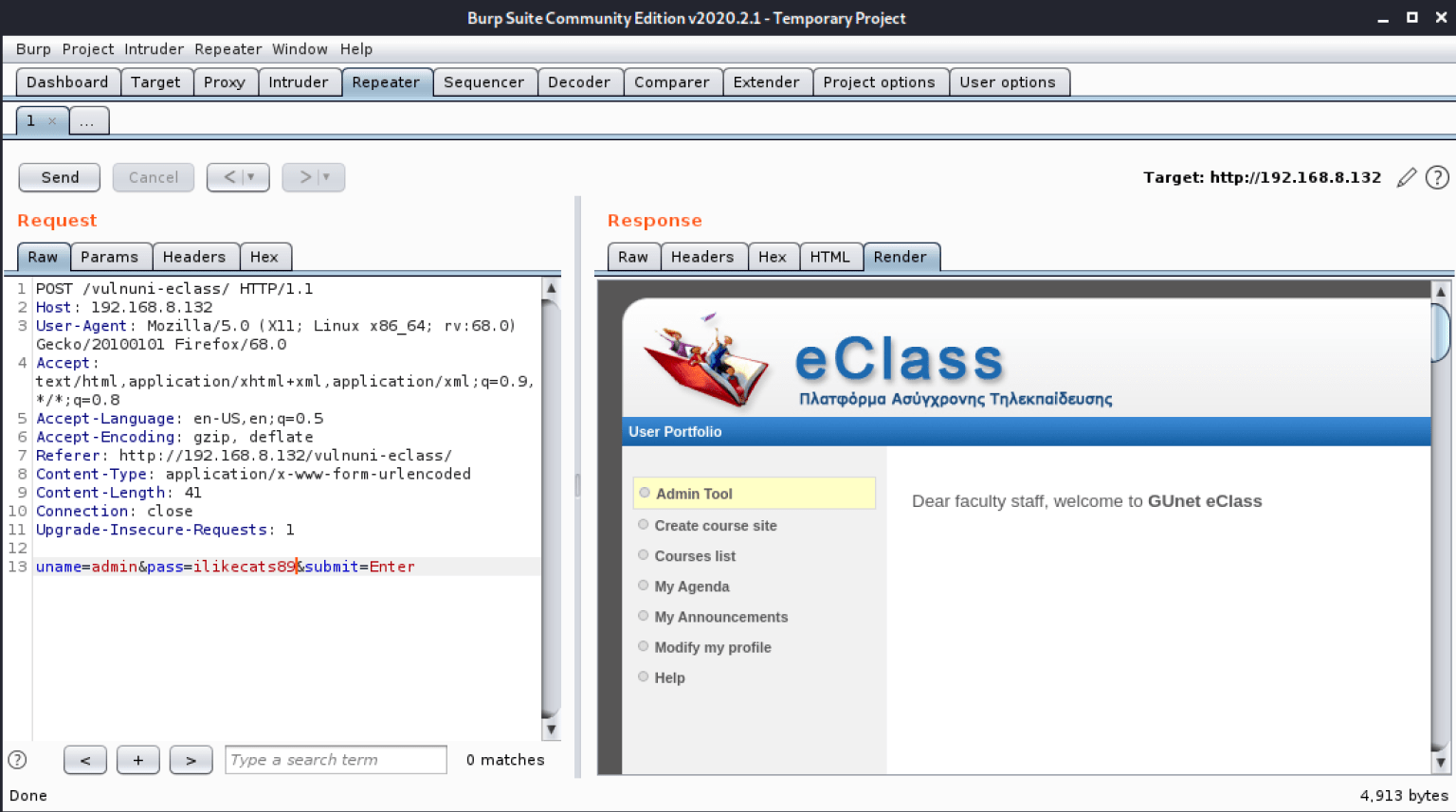Image resolution: width=1456 pixels, height=812 pixels.
Task: Open the forward history dropdown arrow
Action: coord(326,177)
